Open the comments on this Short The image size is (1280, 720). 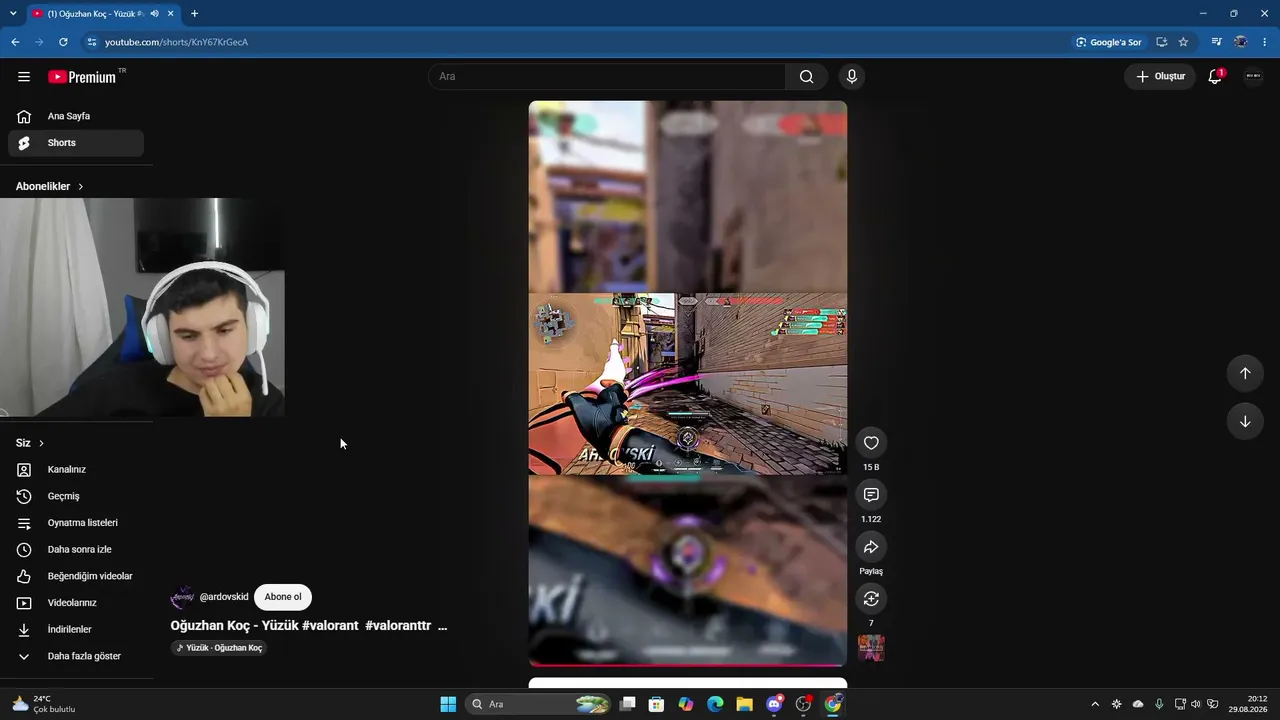pyautogui.click(x=871, y=495)
